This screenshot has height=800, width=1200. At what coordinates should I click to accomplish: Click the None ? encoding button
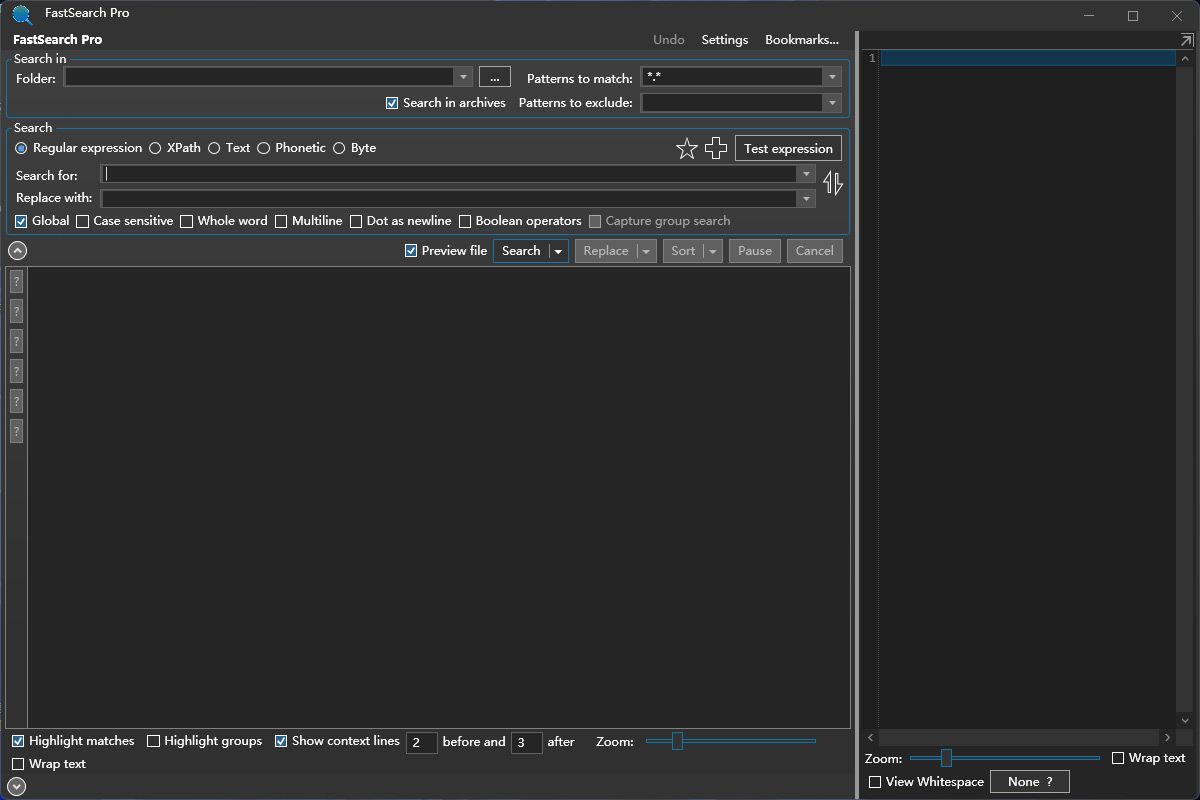point(1030,782)
